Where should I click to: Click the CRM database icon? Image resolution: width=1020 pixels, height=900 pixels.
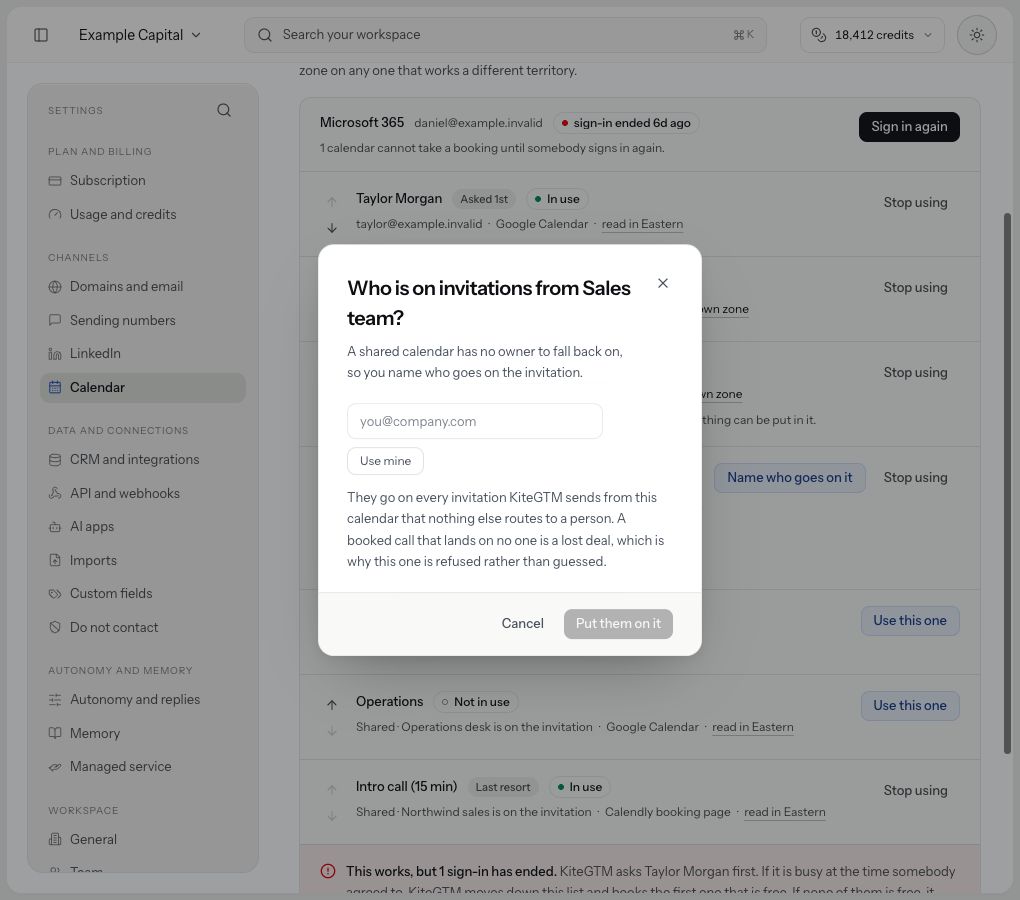[x=55, y=460]
